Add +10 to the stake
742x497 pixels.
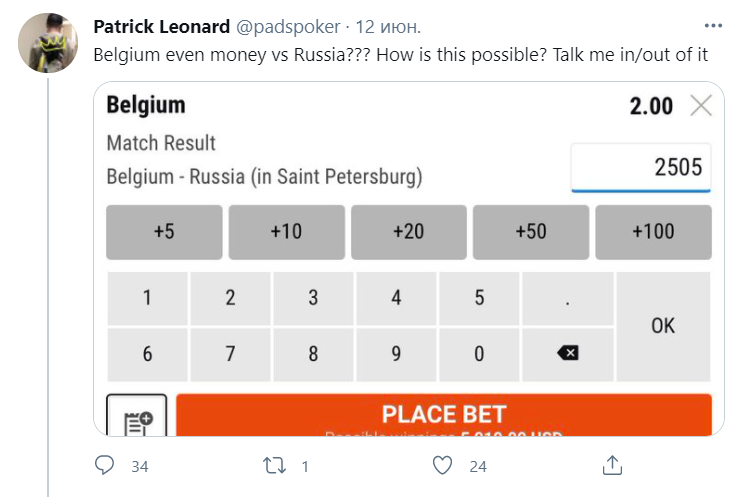(286, 231)
